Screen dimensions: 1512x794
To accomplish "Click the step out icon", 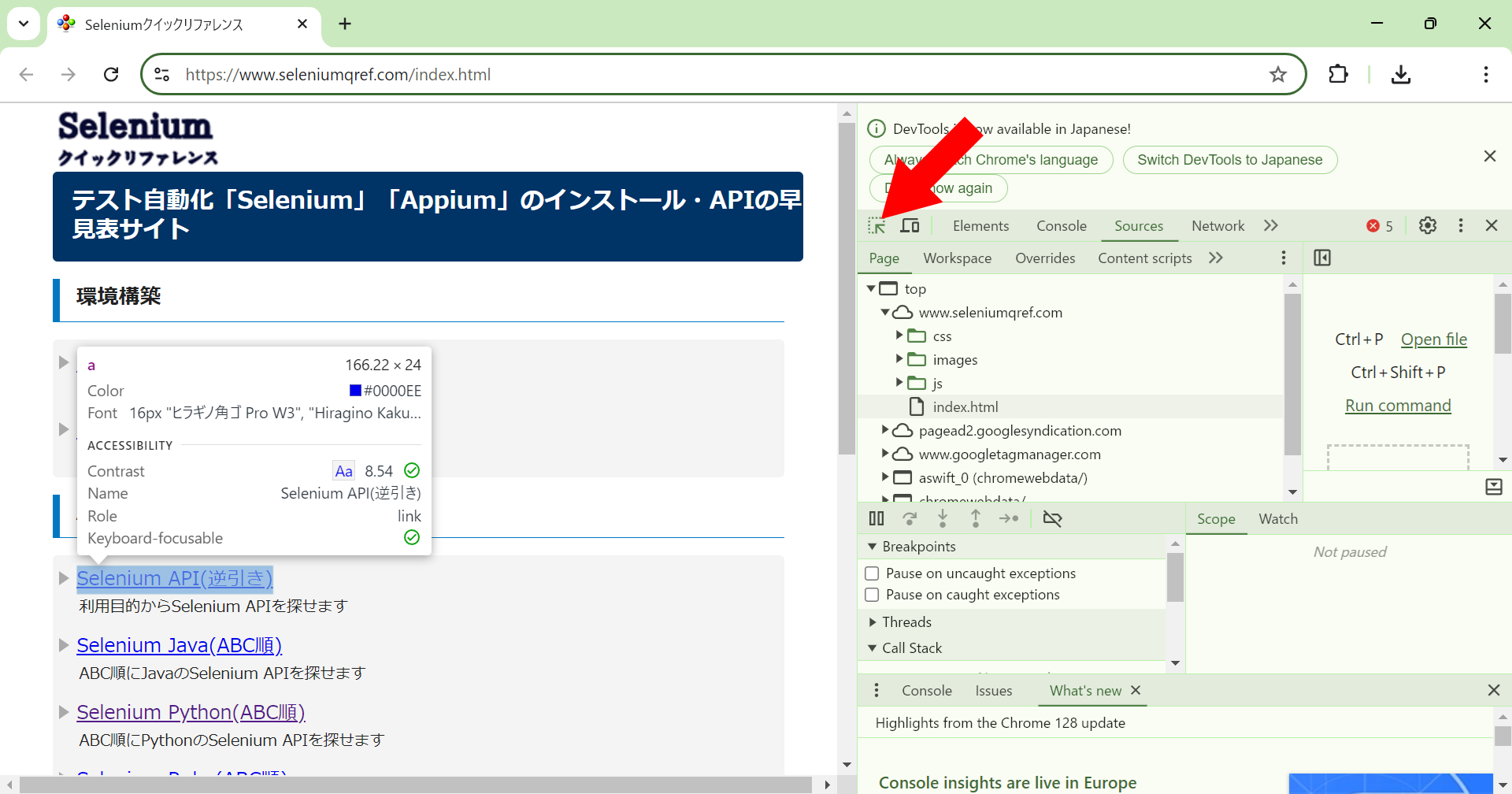I will pos(976,518).
